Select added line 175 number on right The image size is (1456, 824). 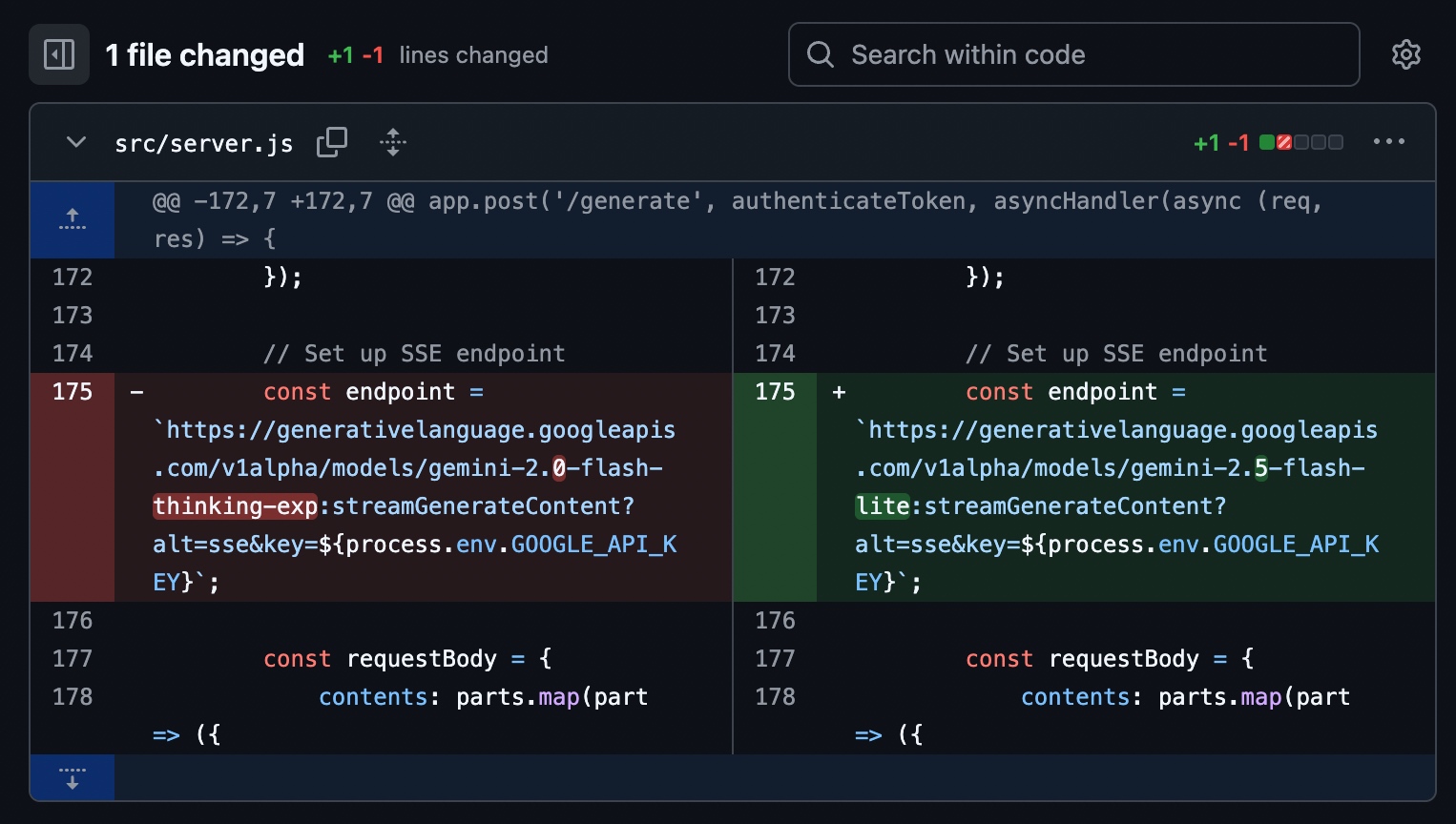coord(775,392)
